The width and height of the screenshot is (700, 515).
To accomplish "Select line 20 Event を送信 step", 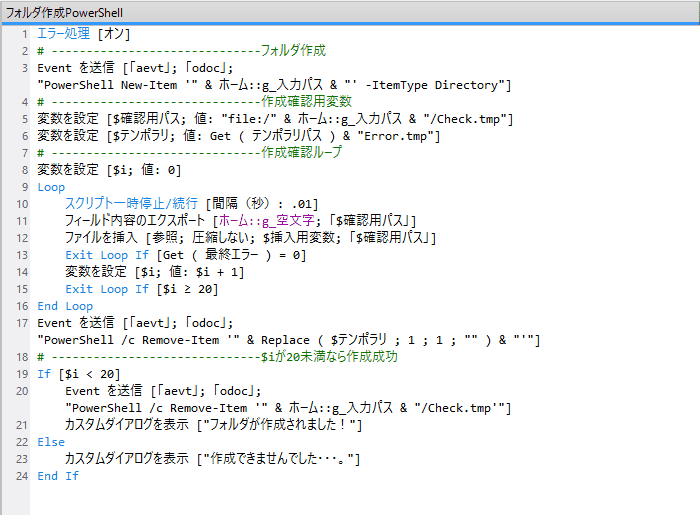I will pos(163,391).
